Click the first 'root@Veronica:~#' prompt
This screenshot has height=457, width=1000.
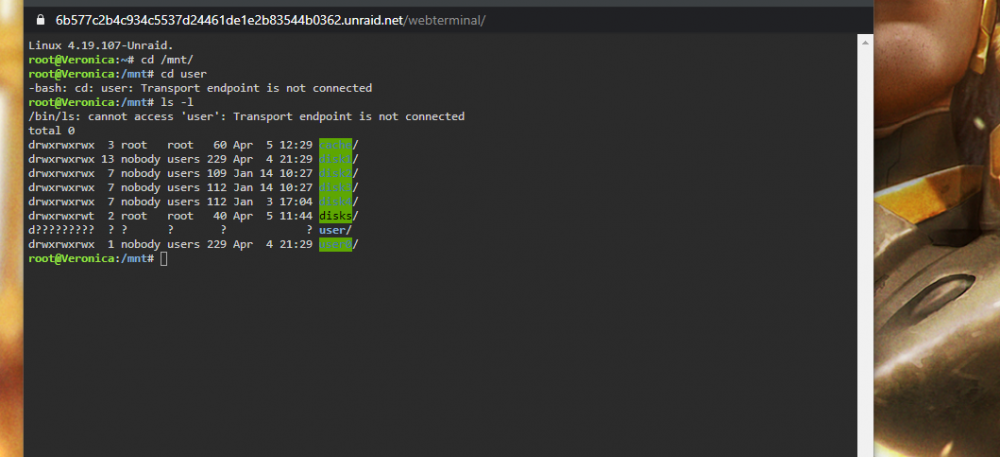click(x=82, y=59)
